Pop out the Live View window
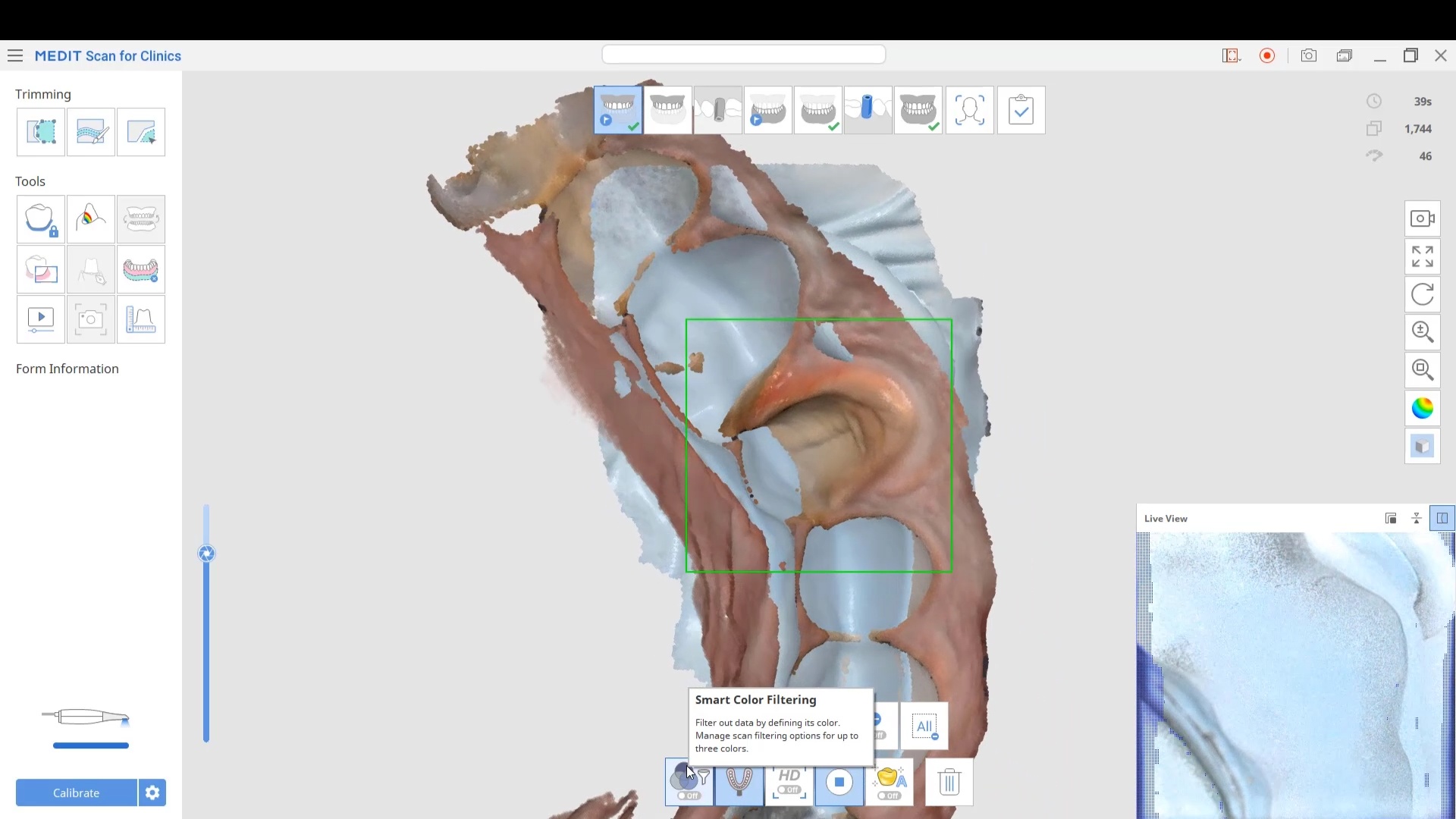The image size is (1456, 819). [1391, 519]
